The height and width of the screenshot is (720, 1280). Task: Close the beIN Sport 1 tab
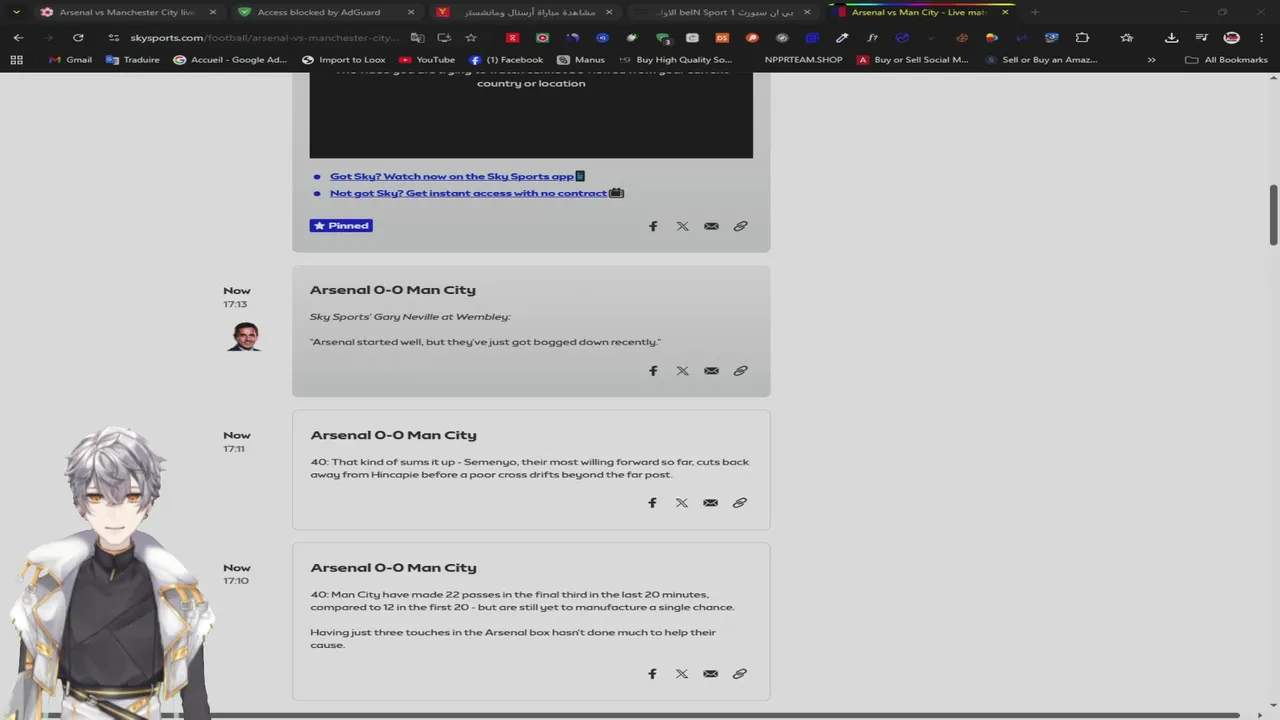[x=807, y=12]
